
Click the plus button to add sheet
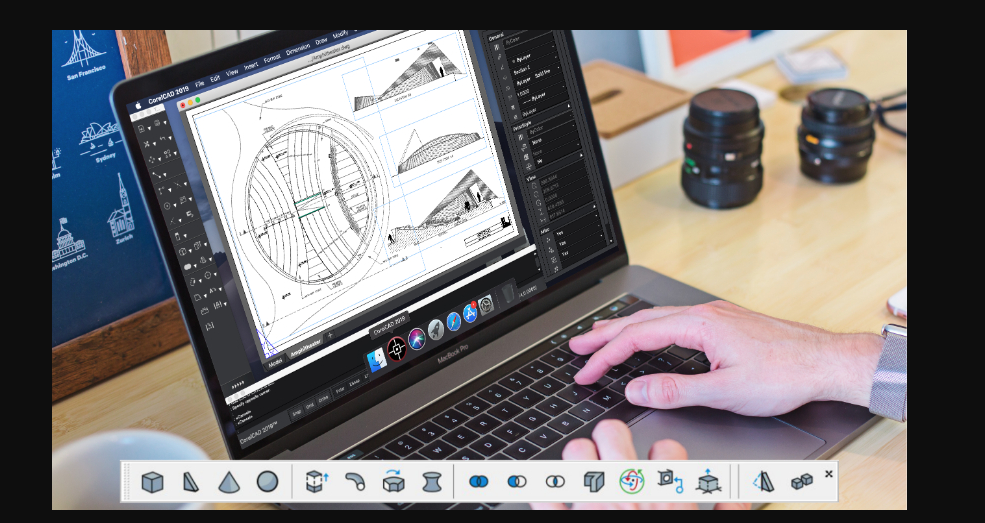pos(331,336)
